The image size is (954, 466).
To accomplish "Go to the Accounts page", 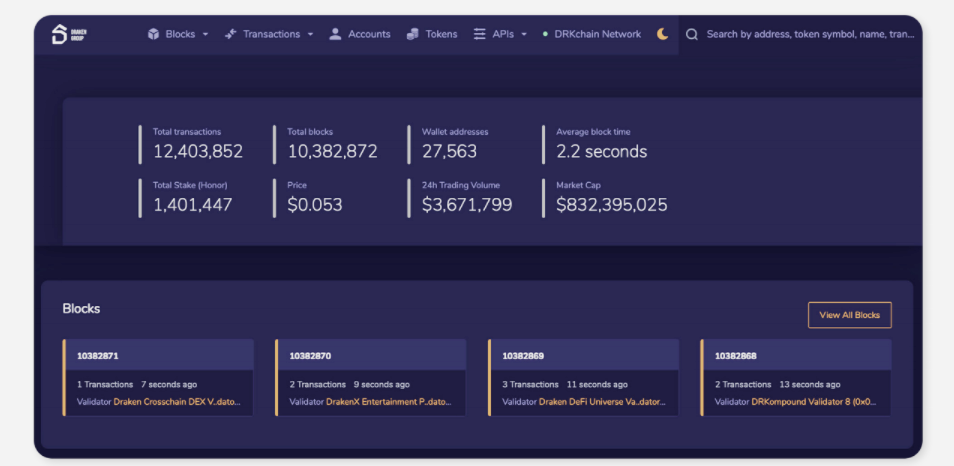I will 360,34.
